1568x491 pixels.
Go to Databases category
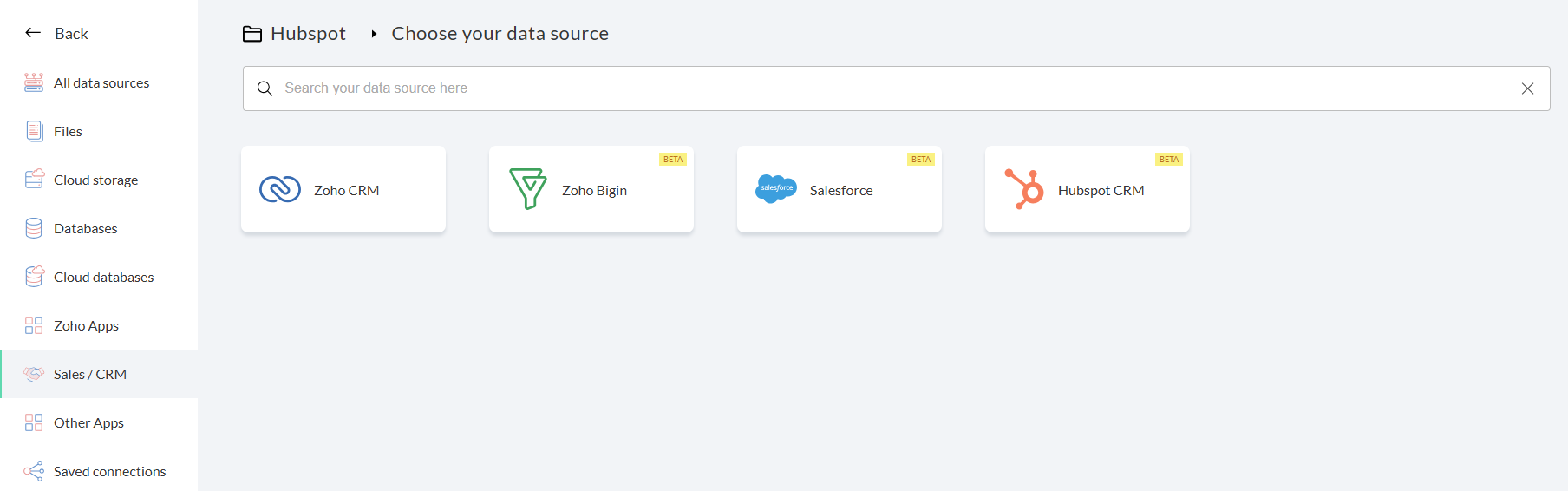coord(85,229)
